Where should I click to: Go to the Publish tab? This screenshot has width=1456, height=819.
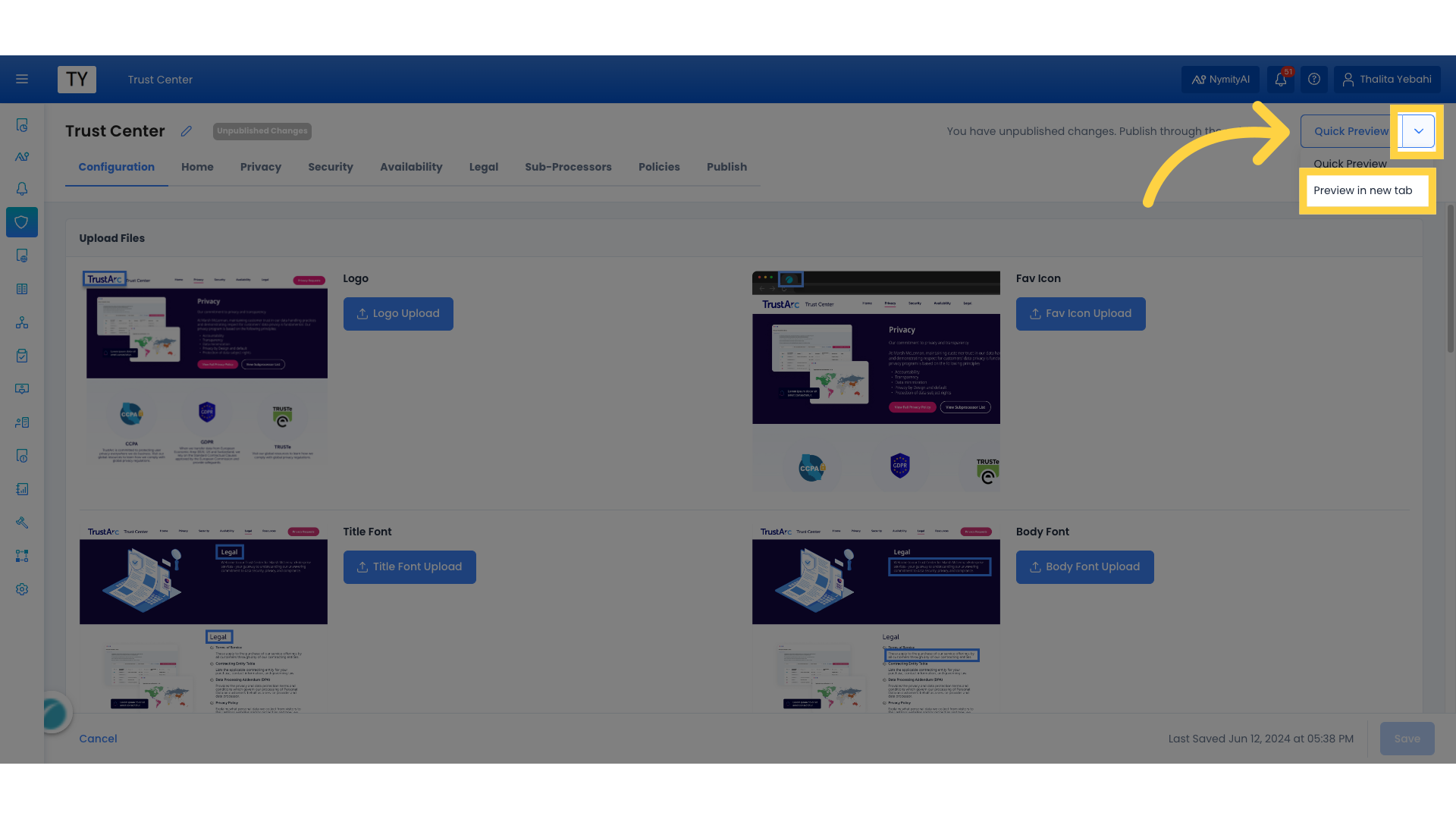[726, 167]
